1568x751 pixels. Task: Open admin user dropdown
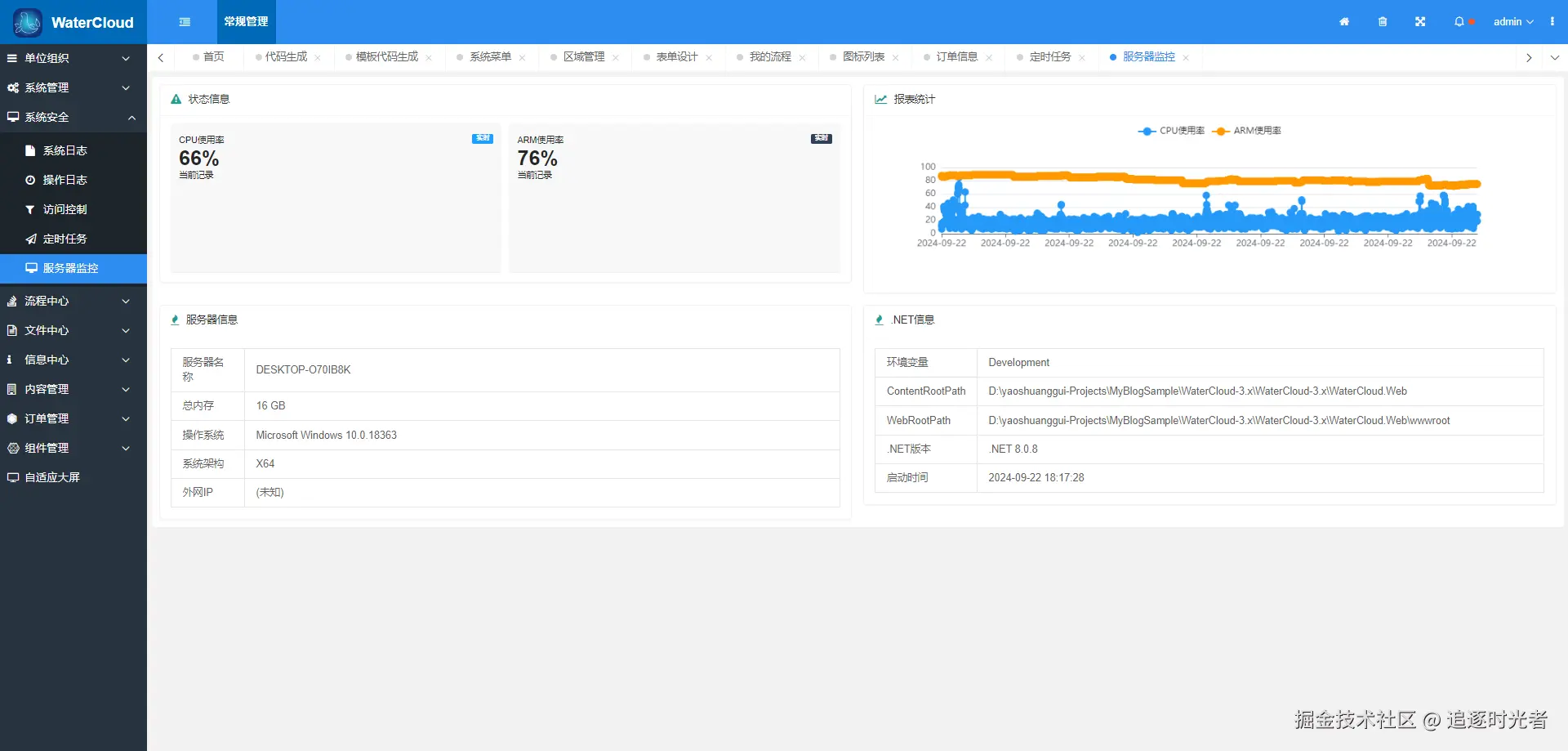click(1513, 22)
